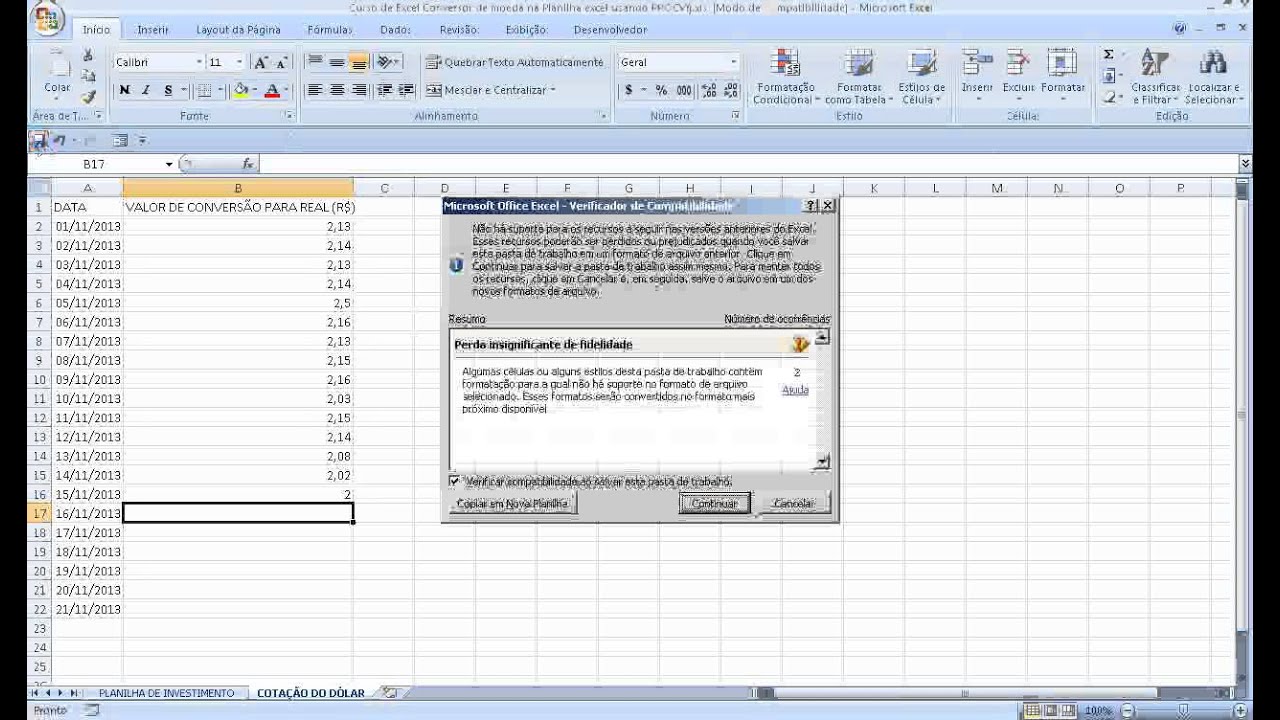Decrease indent in alignment group

pyautogui.click(x=387, y=90)
